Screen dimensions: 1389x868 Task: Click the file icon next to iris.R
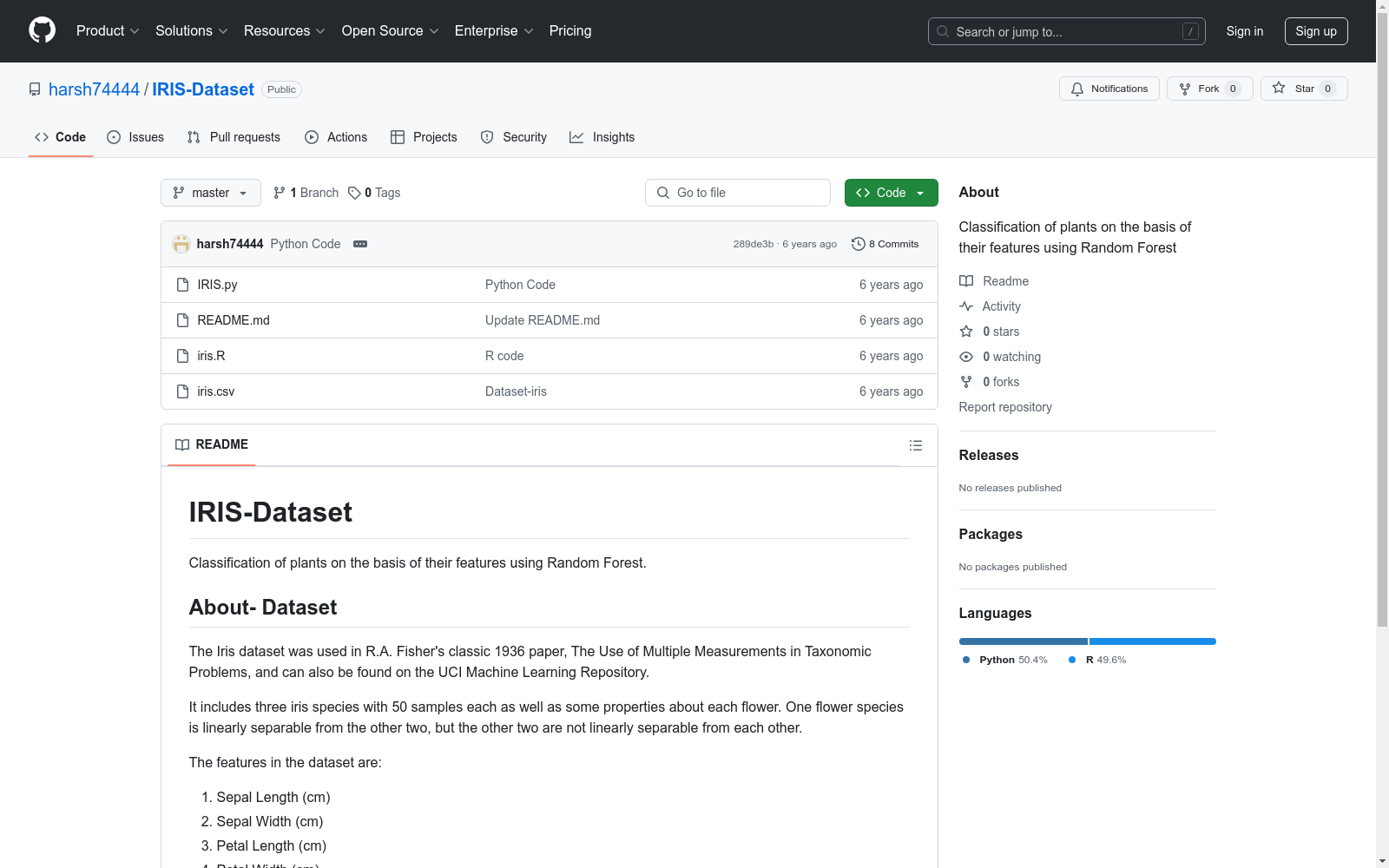pyautogui.click(x=182, y=356)
